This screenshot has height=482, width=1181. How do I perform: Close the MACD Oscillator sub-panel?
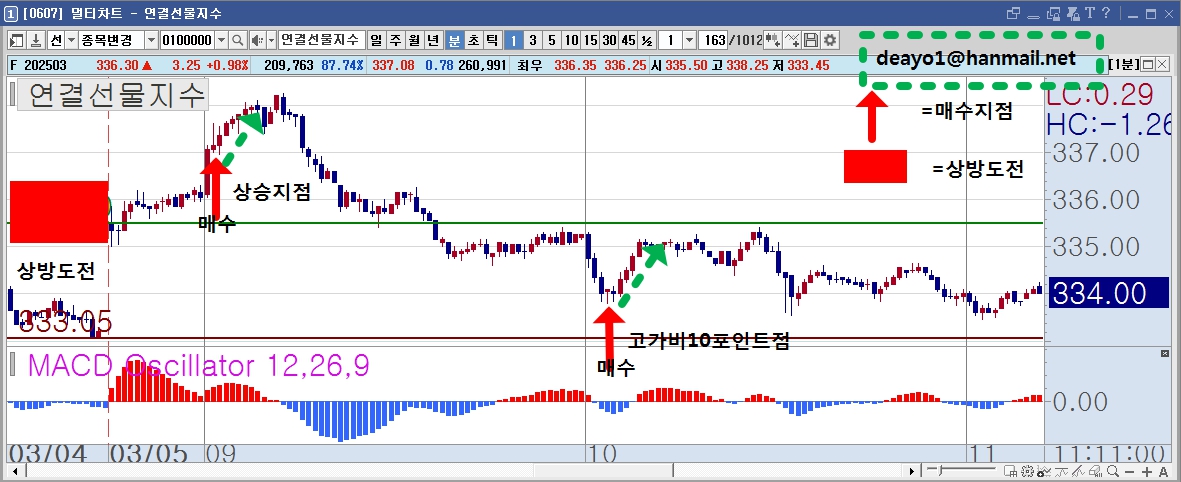click(x=1167, y=353)
